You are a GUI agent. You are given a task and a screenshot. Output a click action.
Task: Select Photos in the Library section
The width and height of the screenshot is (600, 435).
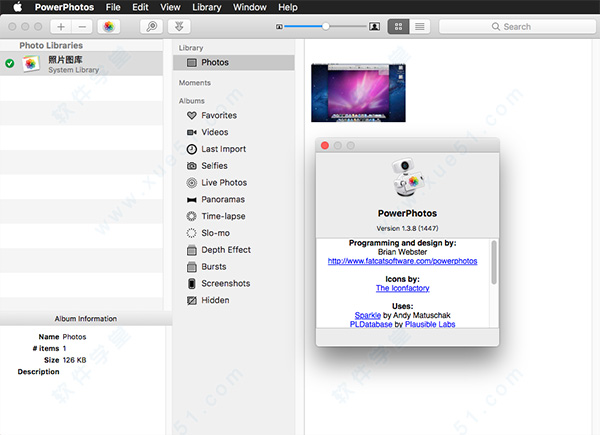tap(234, 62)
